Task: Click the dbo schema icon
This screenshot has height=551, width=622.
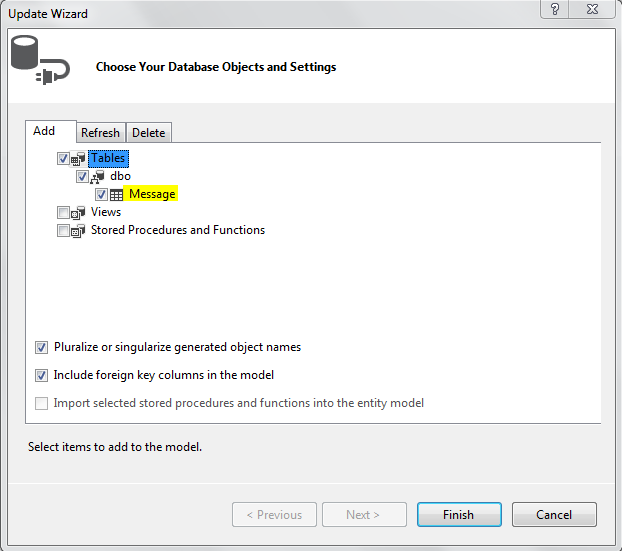Action: pos(97,177)
